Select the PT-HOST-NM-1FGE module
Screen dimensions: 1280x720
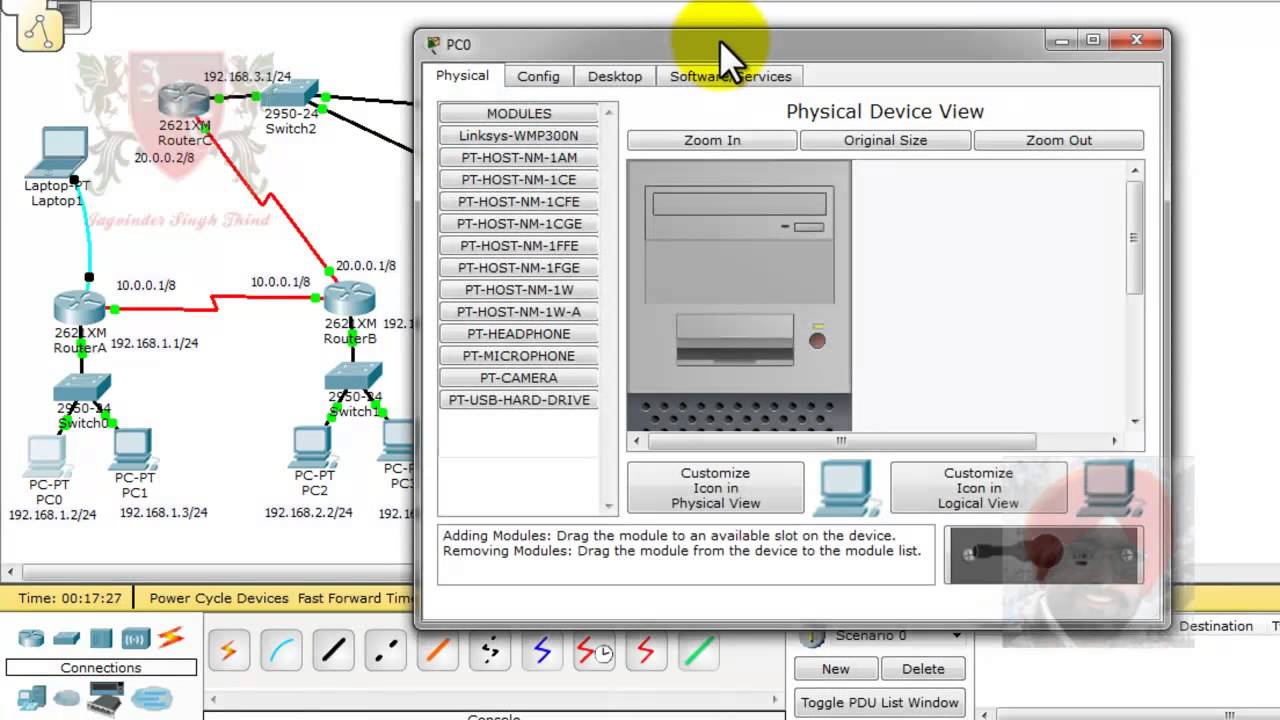tap(519, 267)
